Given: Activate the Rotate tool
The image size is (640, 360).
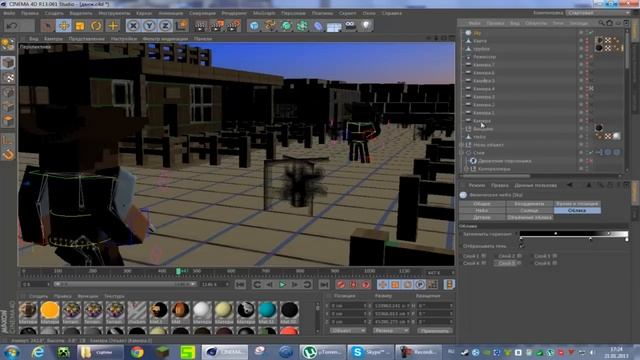Looking at the screenshot, I should click(96, 26).
